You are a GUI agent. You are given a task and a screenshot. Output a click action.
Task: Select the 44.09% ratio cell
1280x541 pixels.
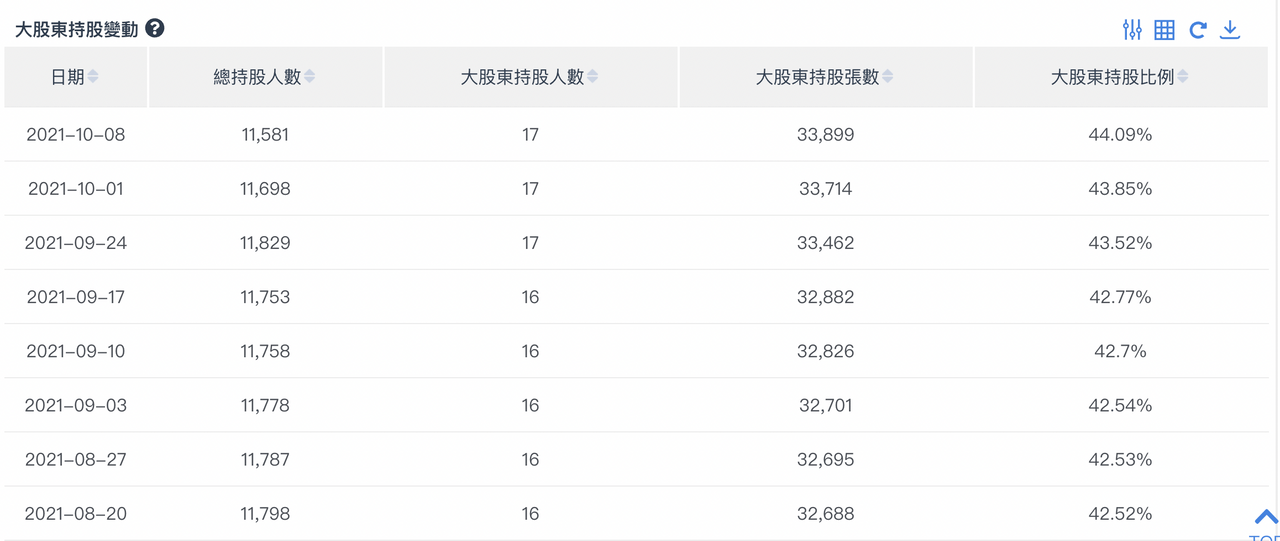(1120, 135)
